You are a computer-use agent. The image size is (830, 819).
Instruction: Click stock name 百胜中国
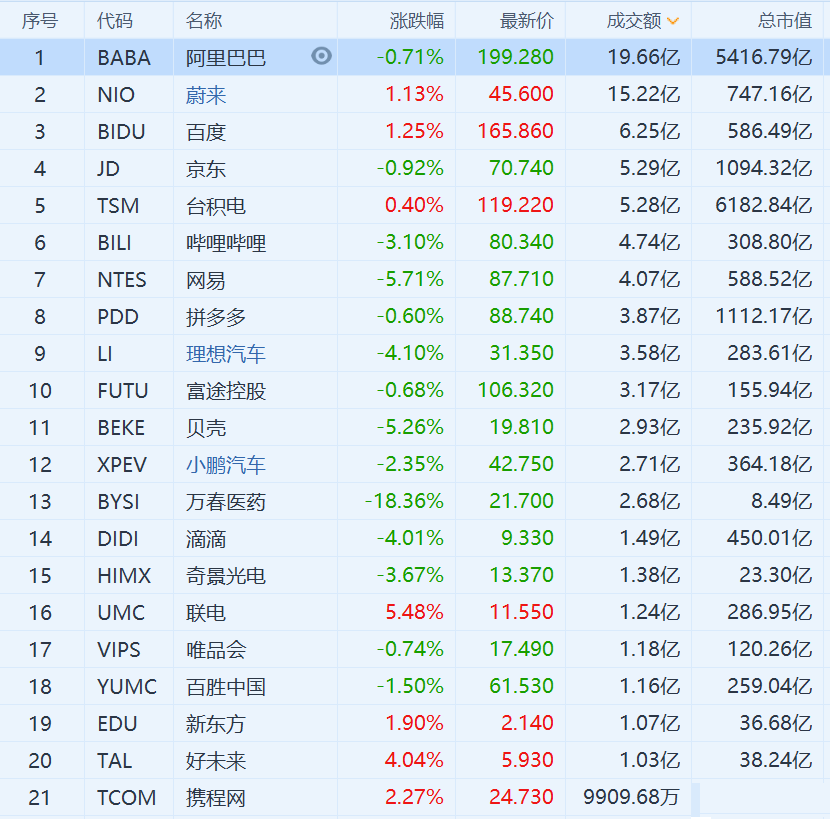click(x=226, y=687)
